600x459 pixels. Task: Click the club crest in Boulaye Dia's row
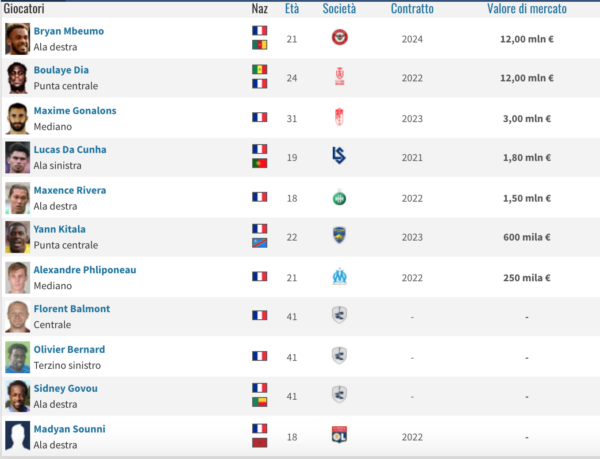click(x=339, y=77)
